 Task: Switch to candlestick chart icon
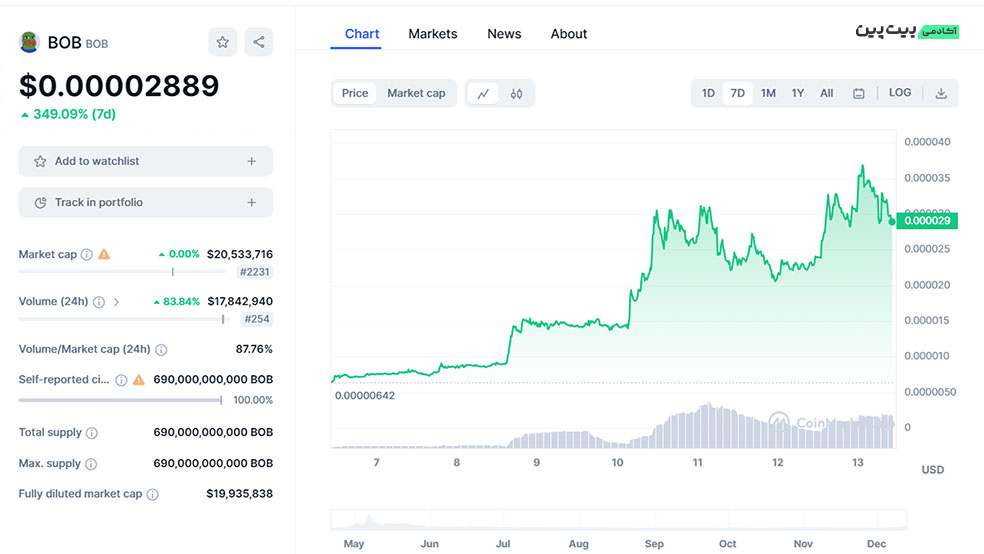tap(517, 93)
